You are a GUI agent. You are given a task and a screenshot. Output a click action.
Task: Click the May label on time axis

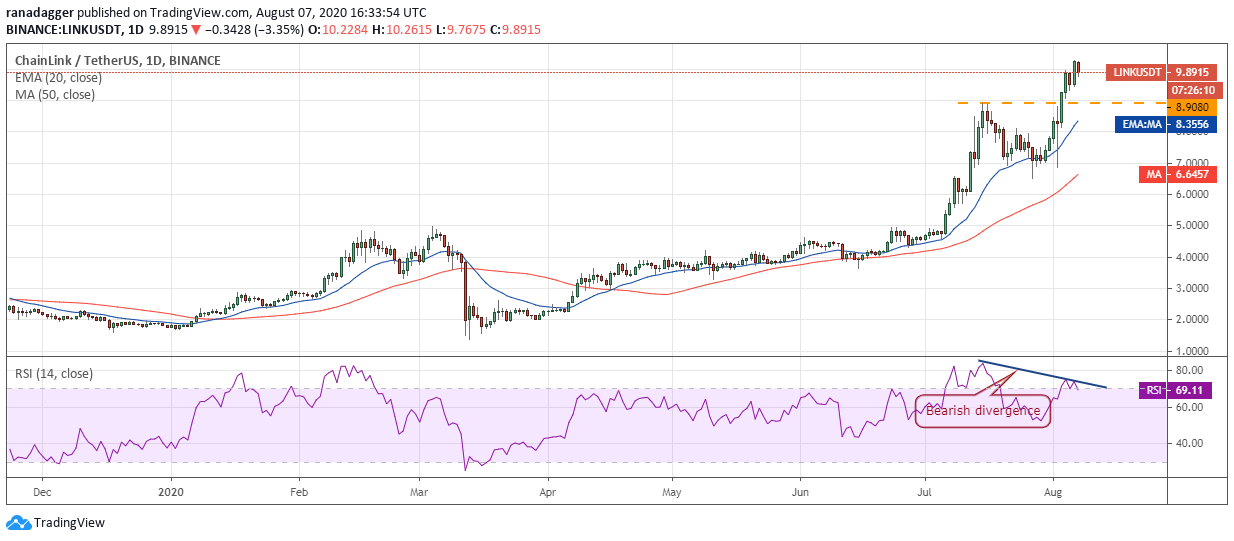tap(672, 492)
